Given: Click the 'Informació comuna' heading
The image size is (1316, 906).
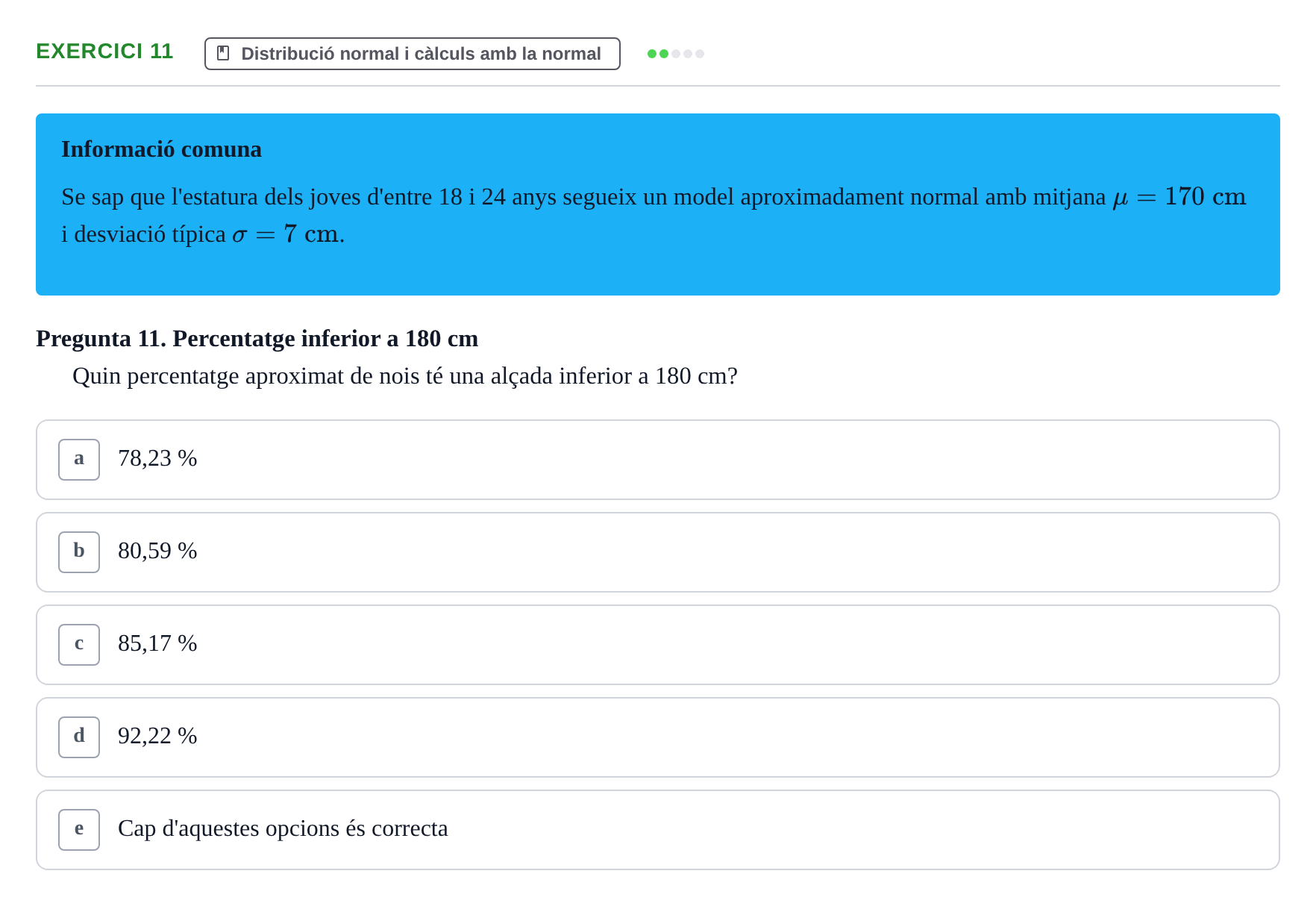Looking at the screenshot, I should point(161,149).
